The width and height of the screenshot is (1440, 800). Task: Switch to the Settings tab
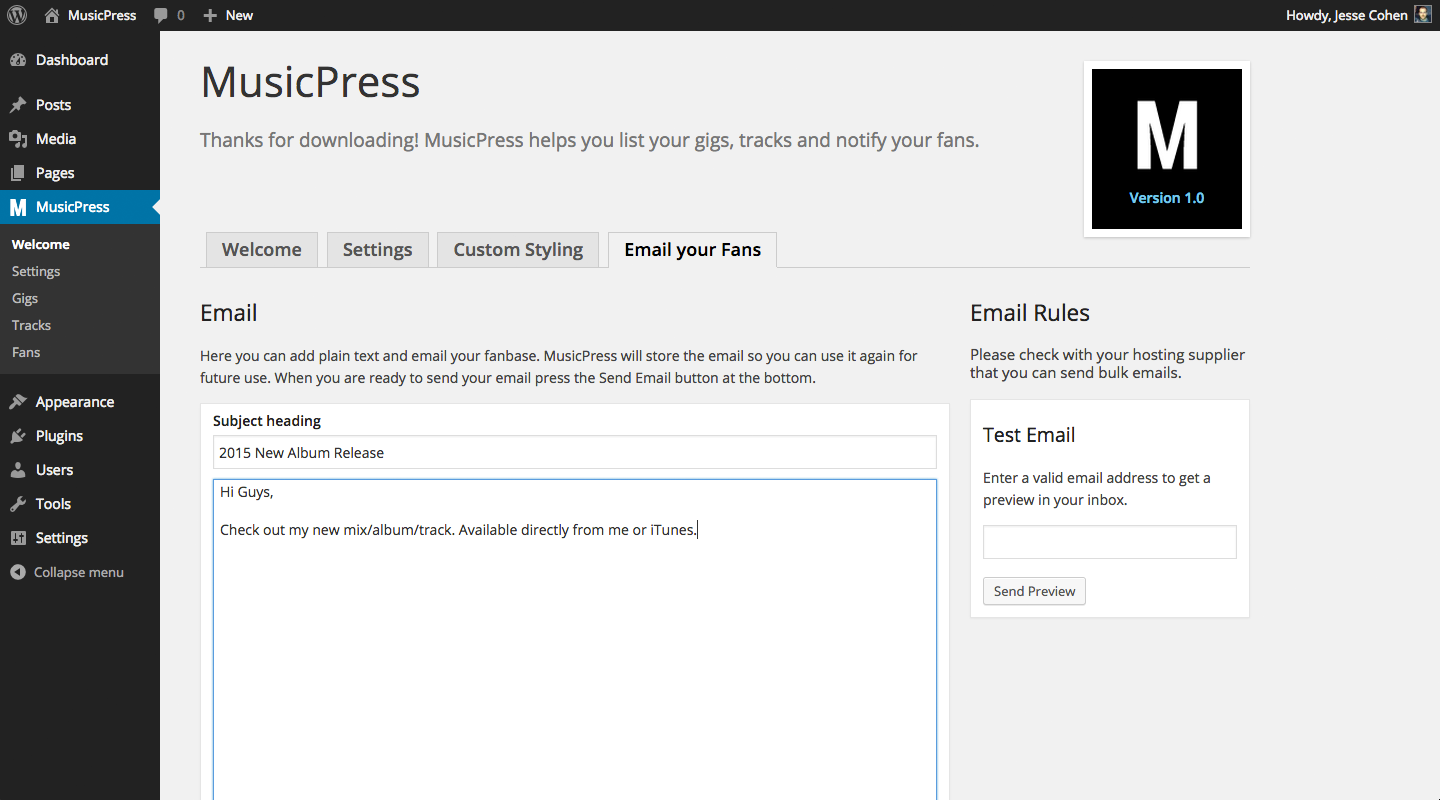(x=377, y=250)
